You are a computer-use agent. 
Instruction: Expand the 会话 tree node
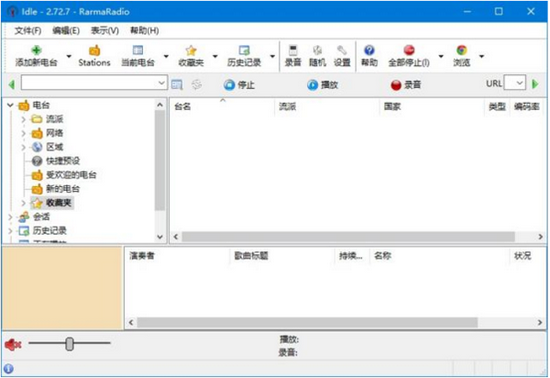10,217
